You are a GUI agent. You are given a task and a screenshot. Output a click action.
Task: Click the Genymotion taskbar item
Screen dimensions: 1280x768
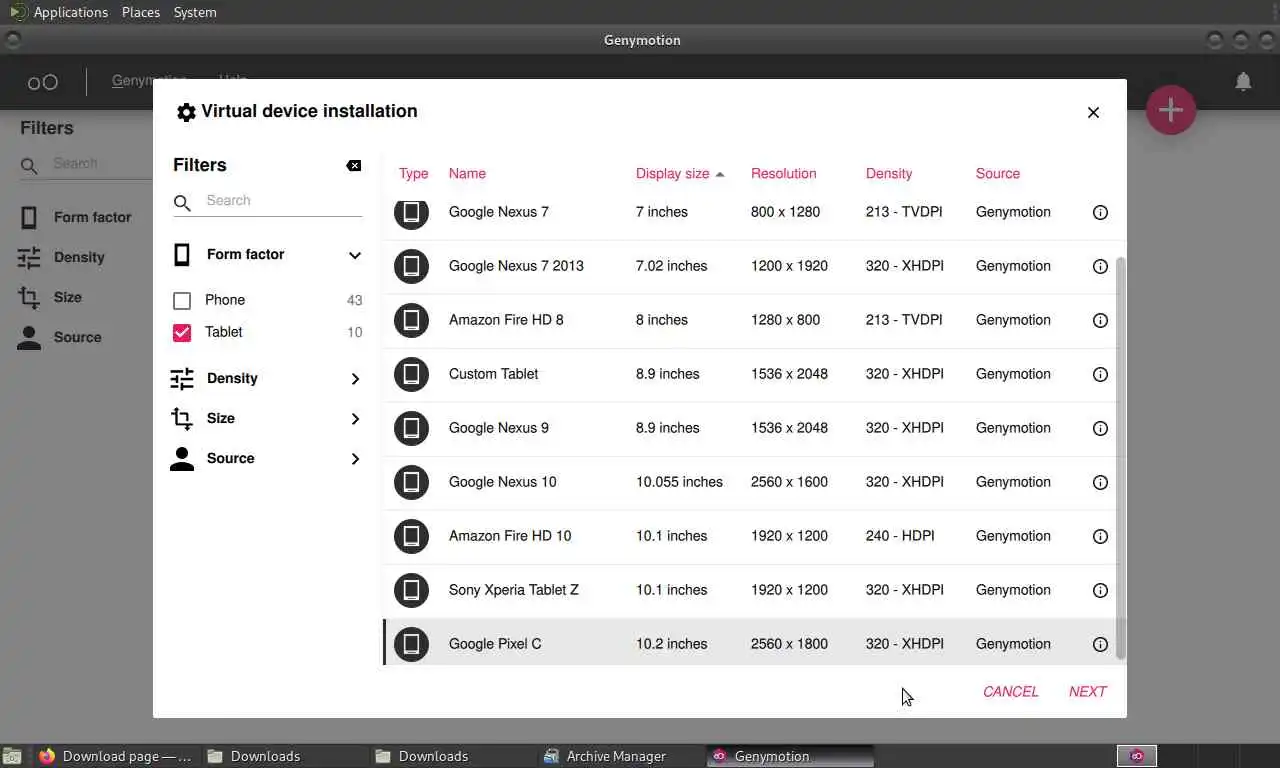790,756
